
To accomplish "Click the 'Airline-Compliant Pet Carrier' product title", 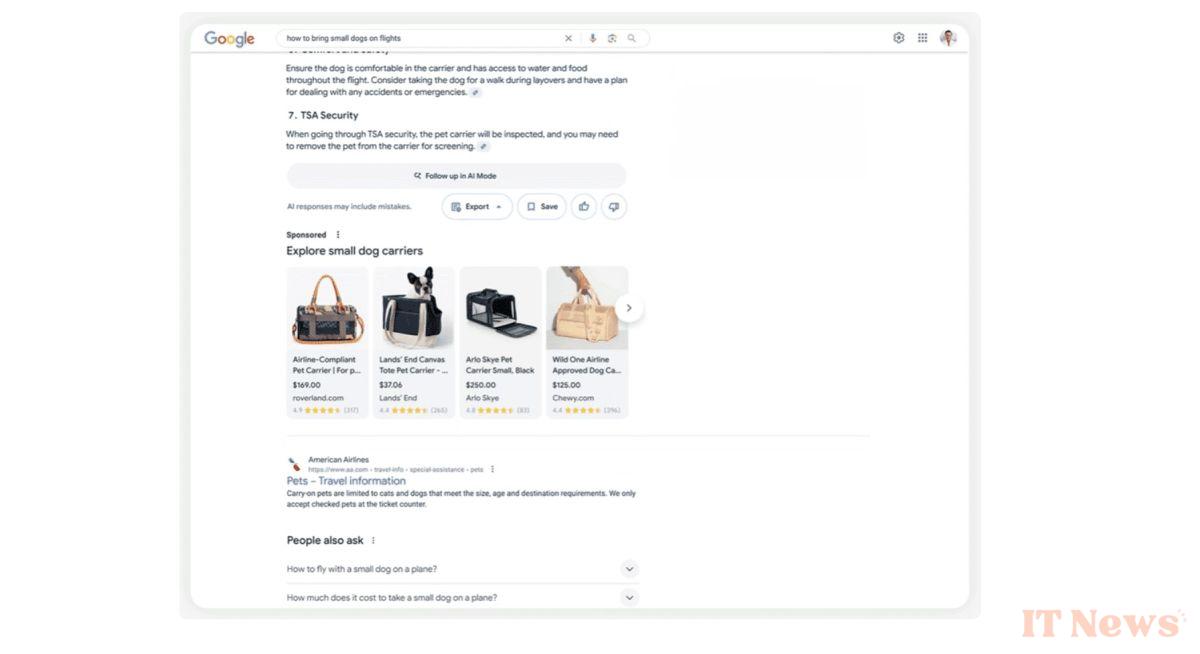I will (327, 364).
